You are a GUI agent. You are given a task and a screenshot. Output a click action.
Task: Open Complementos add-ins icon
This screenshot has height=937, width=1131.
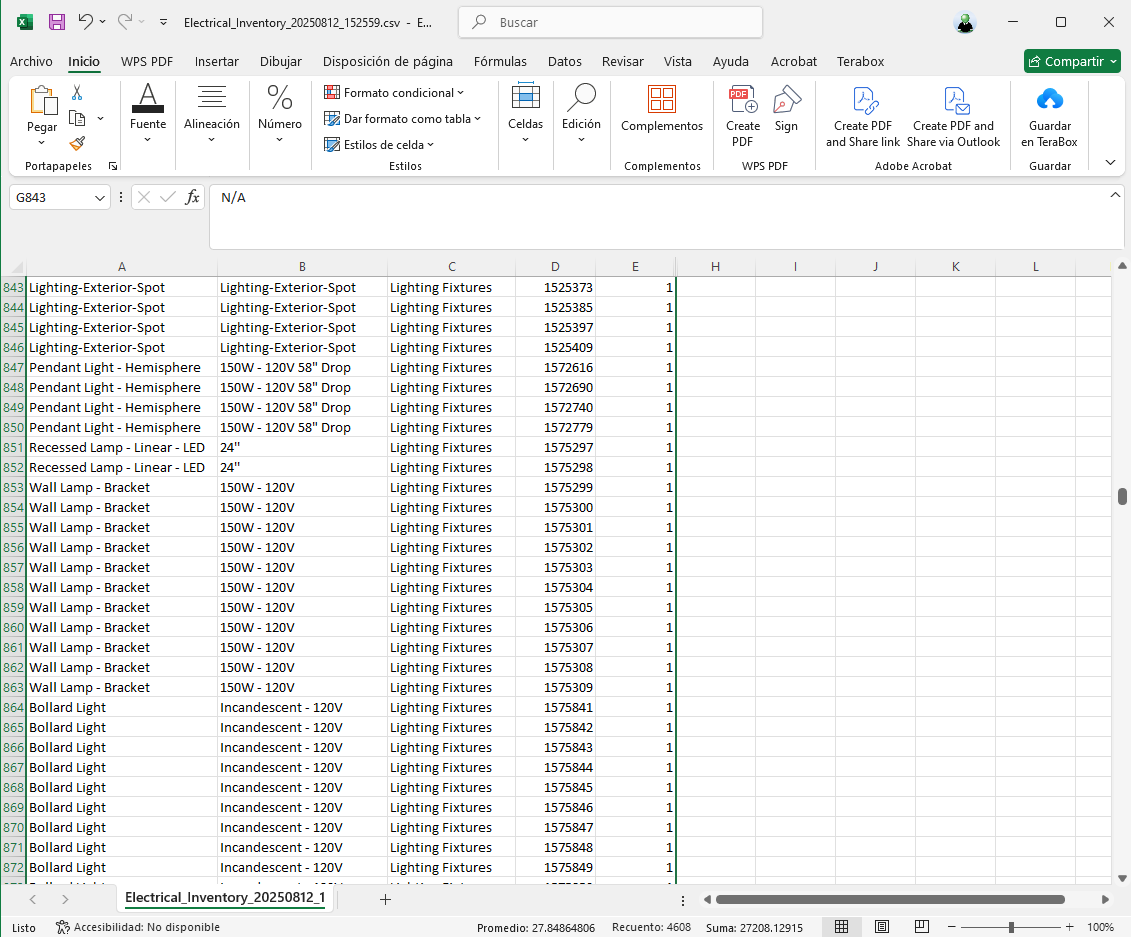(x=661, y=100)
